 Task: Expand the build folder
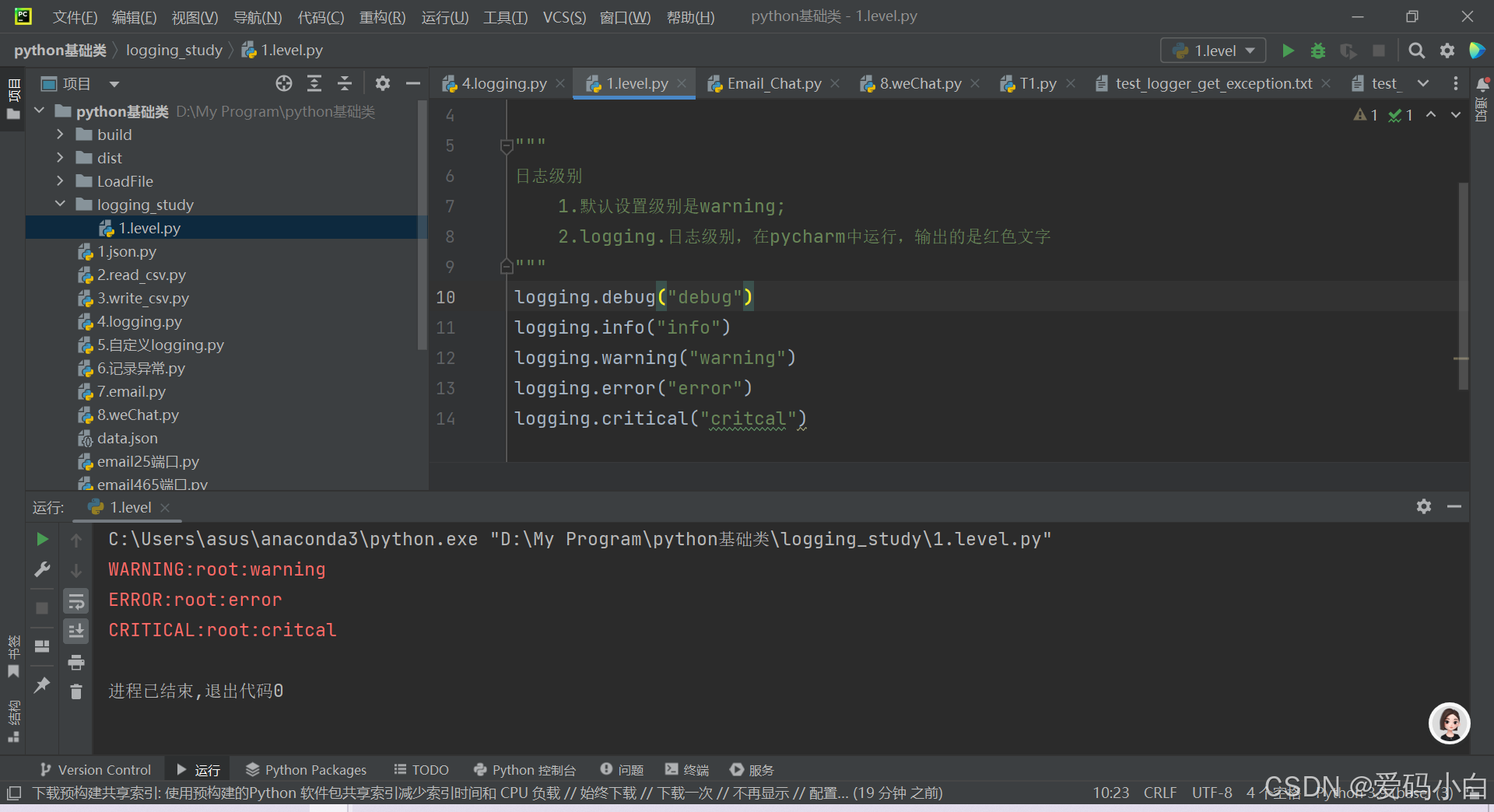coord(60,134)
